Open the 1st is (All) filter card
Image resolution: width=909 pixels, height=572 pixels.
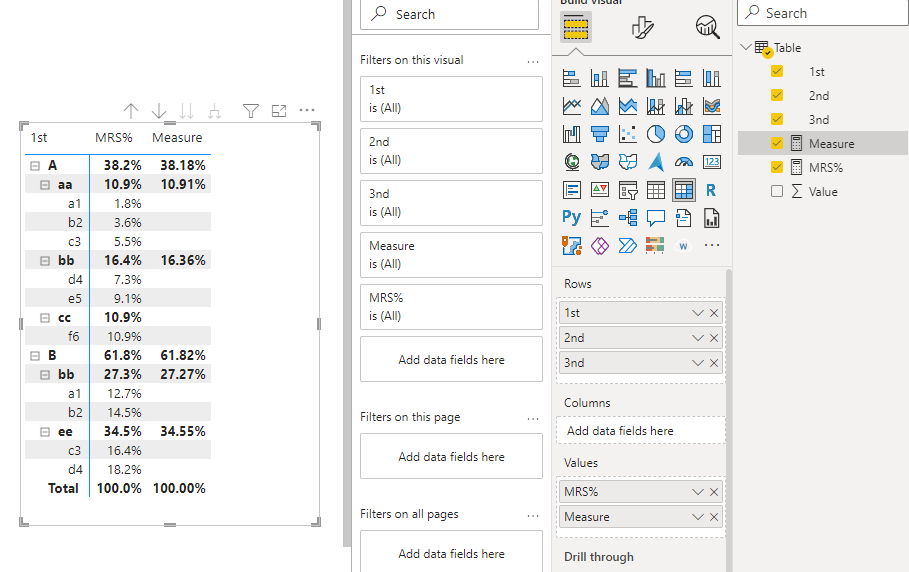click(451, 99)
